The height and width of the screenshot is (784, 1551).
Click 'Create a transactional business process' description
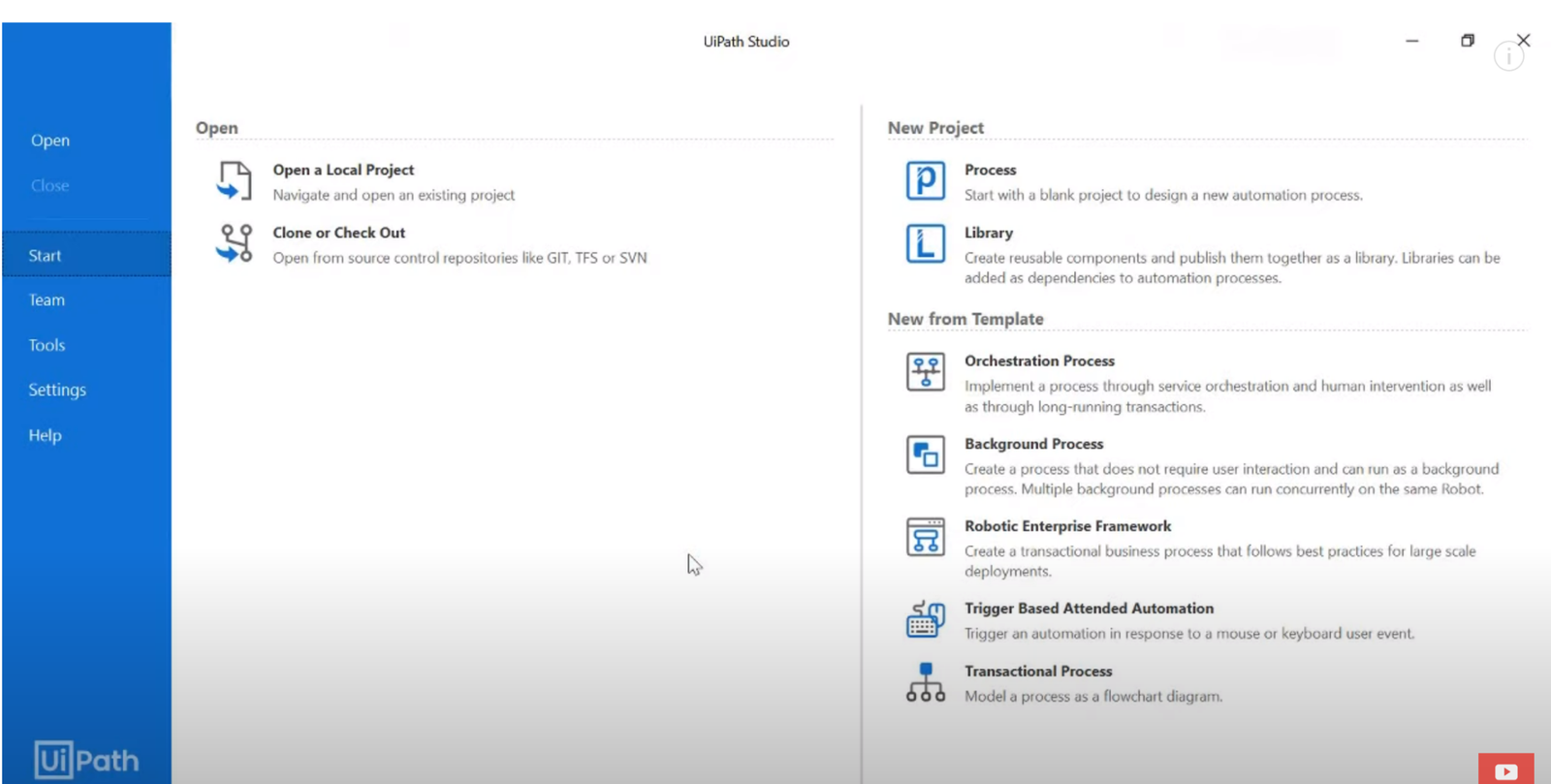(1220, 561)
